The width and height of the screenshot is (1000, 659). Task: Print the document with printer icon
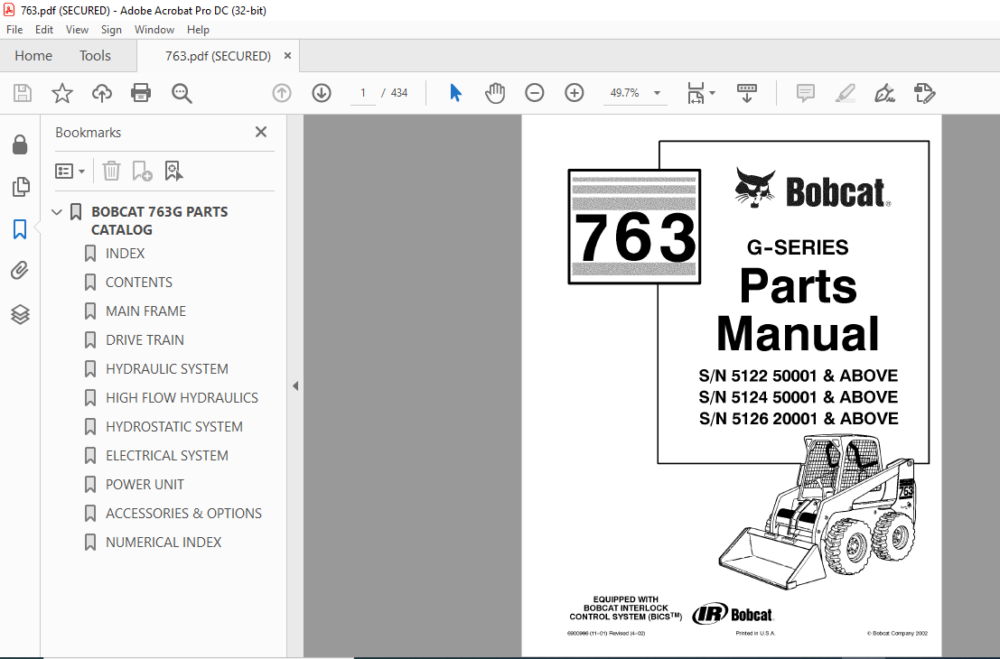point(141,93)
